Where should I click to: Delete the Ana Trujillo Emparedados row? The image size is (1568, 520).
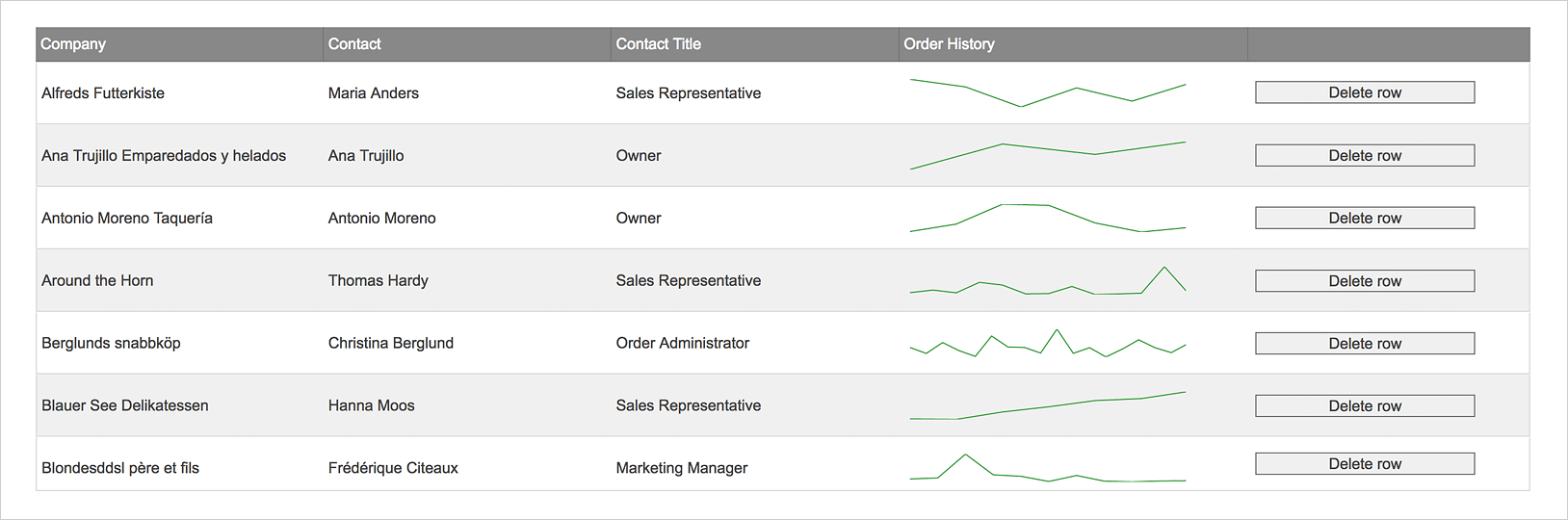(1364, 155)
